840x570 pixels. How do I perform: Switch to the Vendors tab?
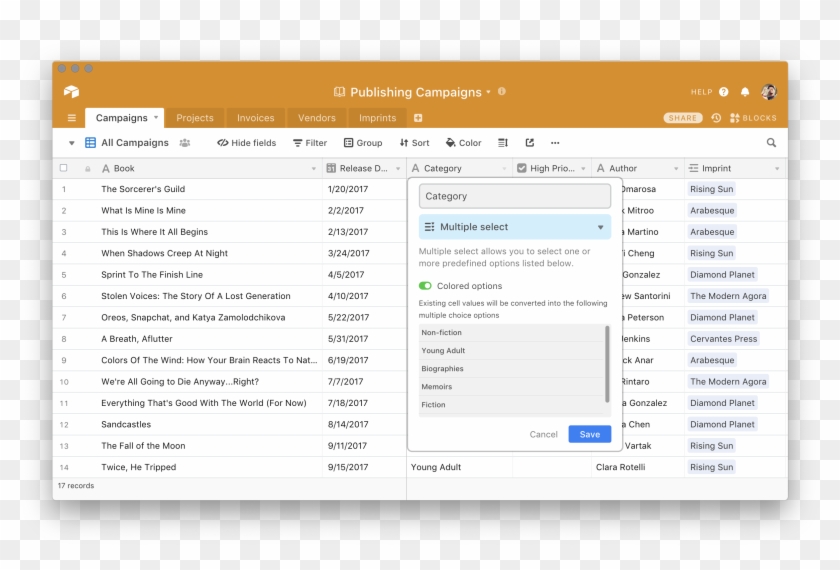pos(317,118)
